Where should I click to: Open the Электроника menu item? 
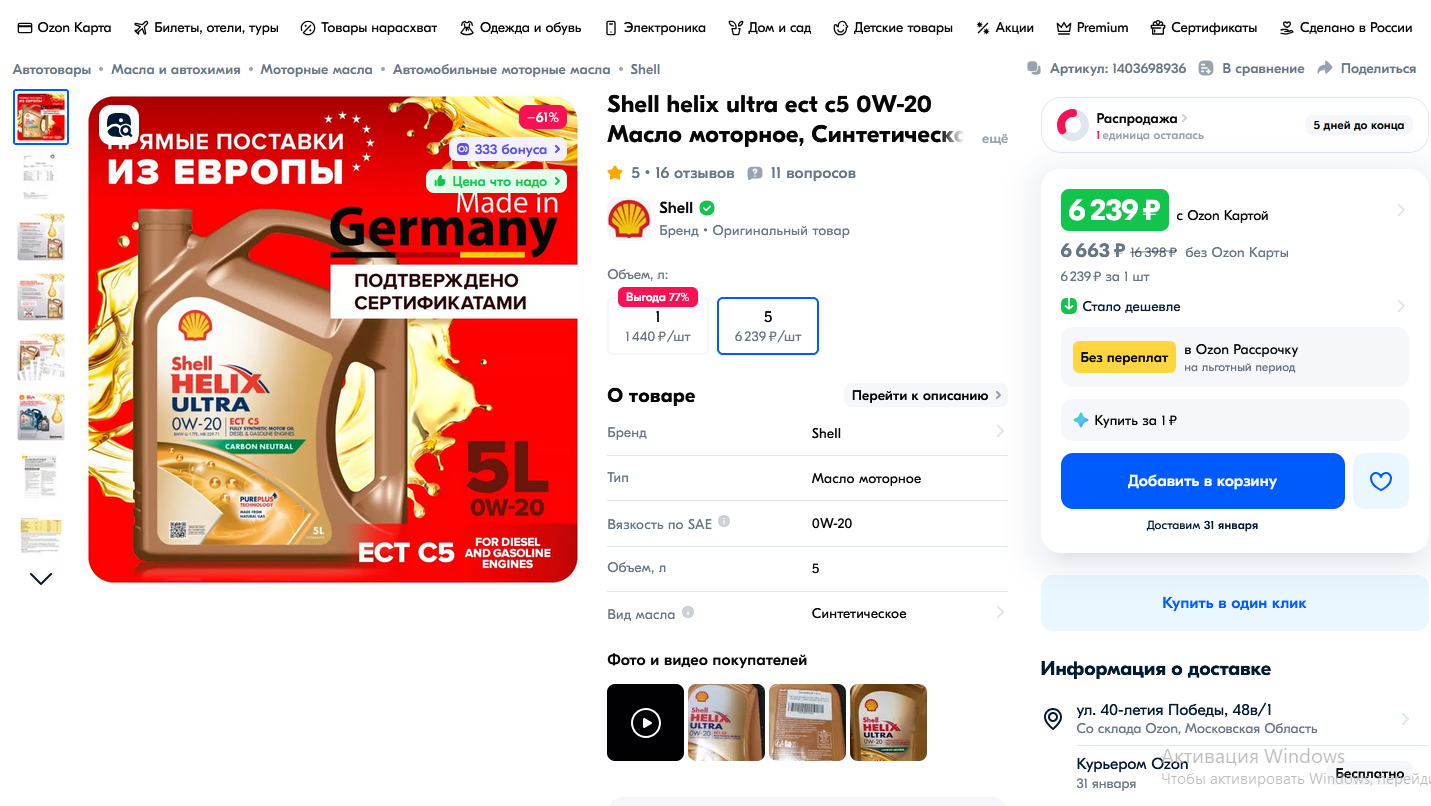(x=655, y=28)
